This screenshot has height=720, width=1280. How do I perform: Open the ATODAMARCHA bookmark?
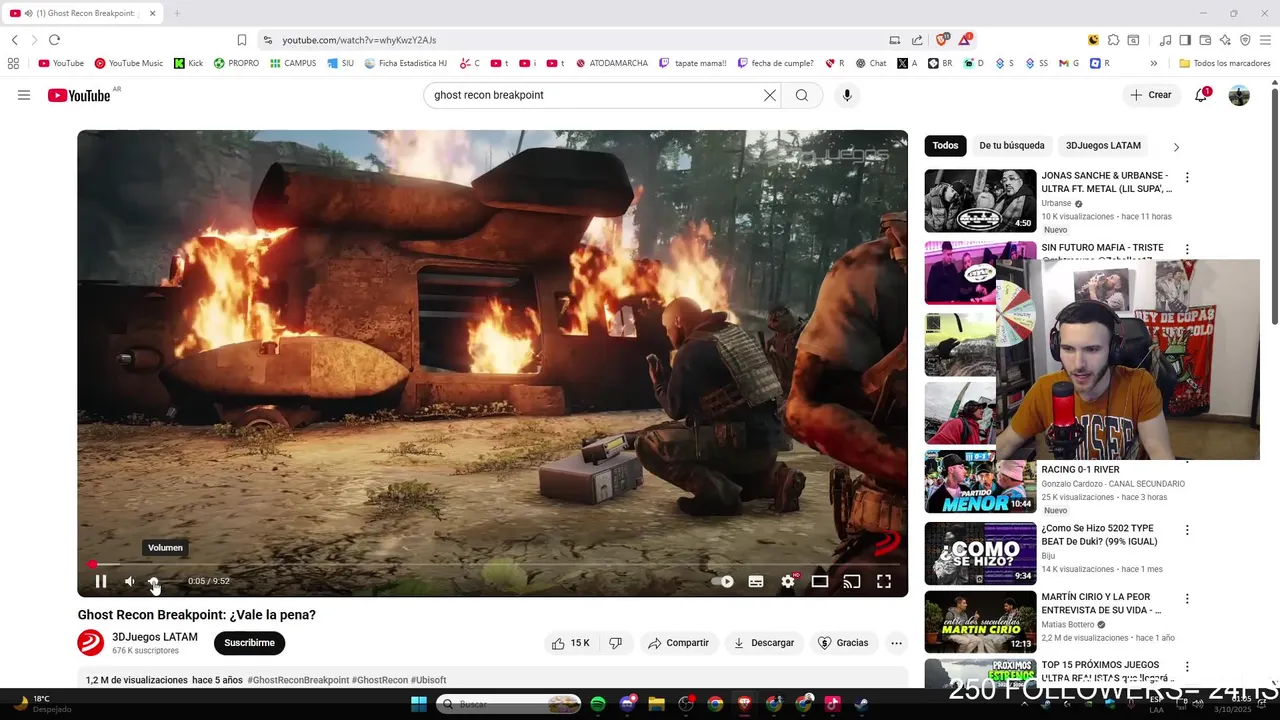pos(611,63)
